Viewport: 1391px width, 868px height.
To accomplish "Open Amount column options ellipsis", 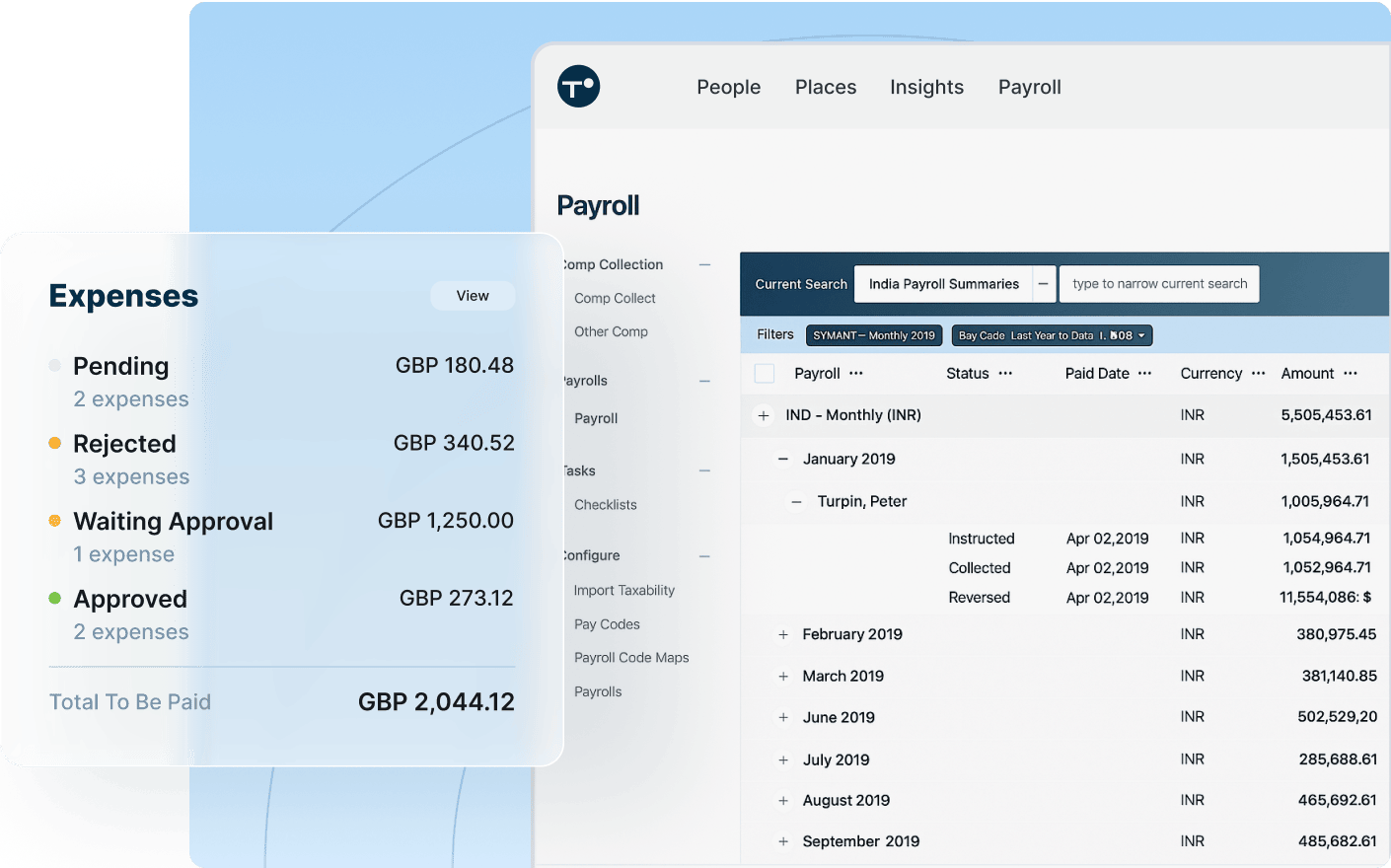I will 1351,374.
